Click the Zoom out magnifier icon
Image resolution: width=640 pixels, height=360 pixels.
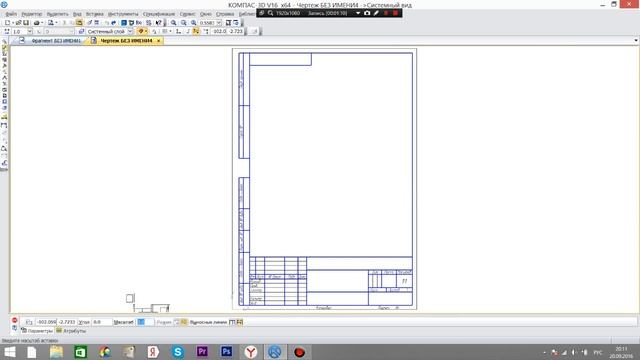[194, 23]
